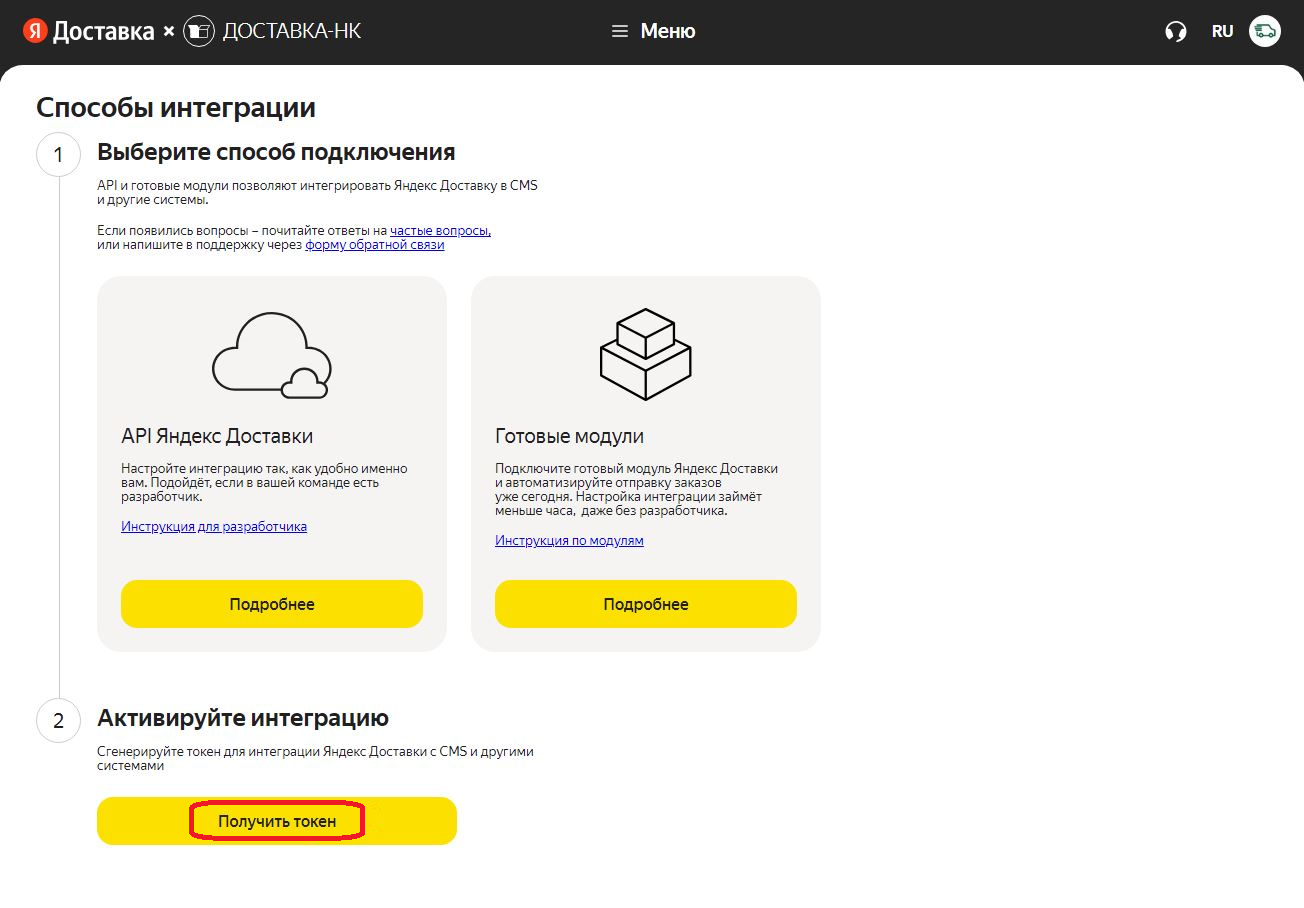Click the stacked boxes modules illustration
Viewport: 1304px width, 908px height.
[x=645, y=354]
